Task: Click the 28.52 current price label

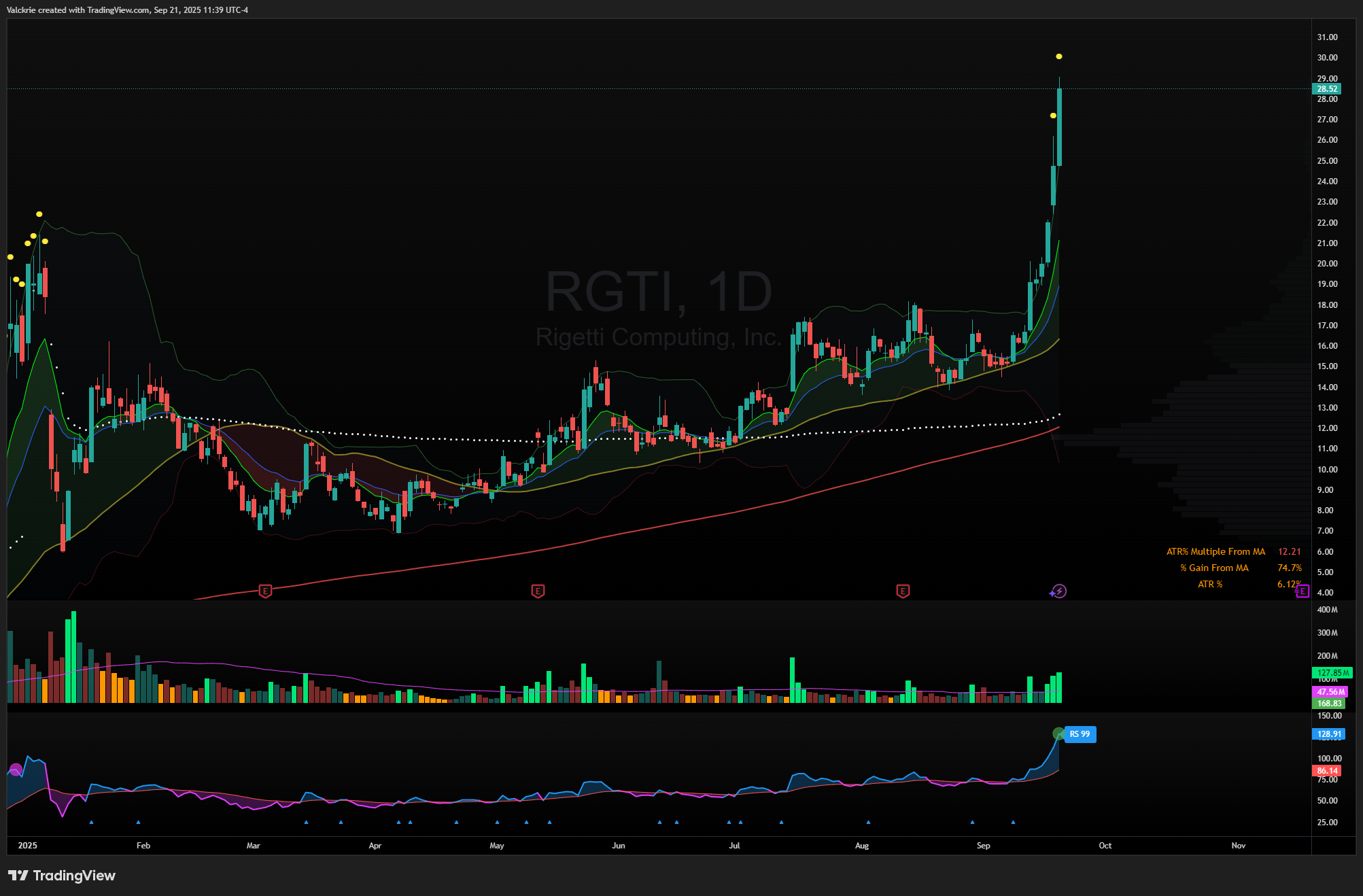Action: click(1327, 89)
